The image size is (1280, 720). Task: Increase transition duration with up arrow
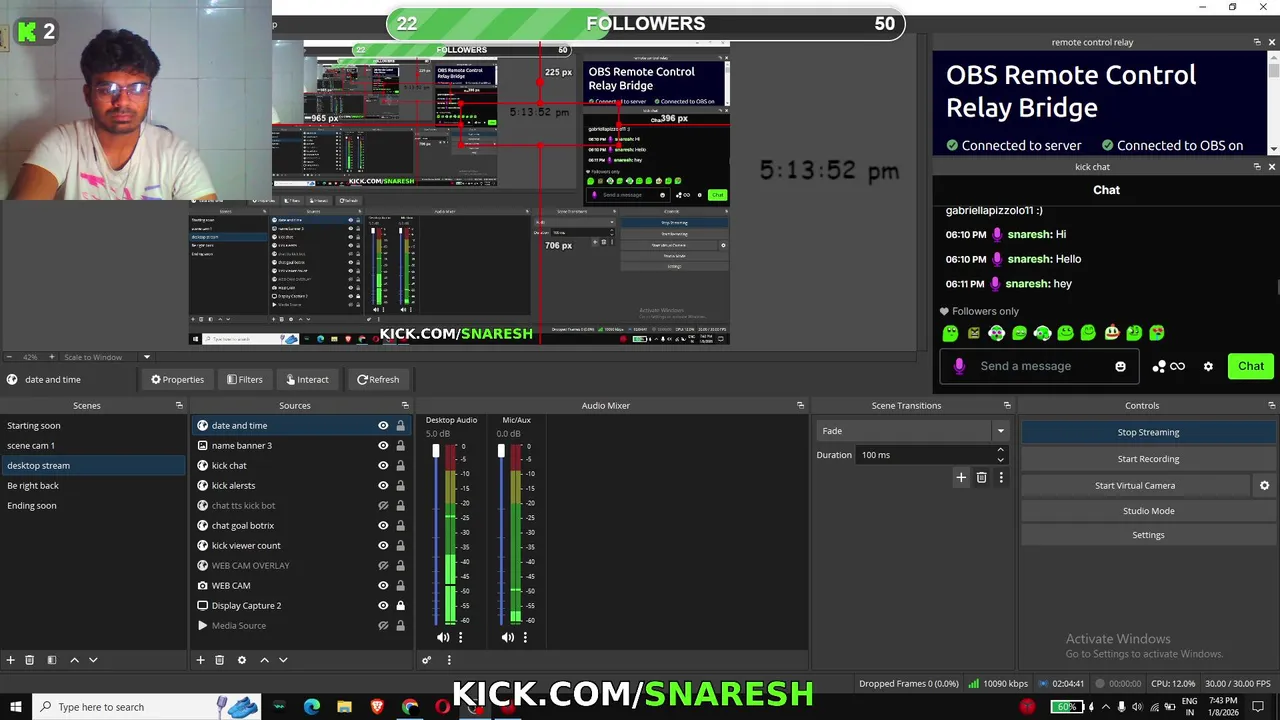coord(1000,450)
